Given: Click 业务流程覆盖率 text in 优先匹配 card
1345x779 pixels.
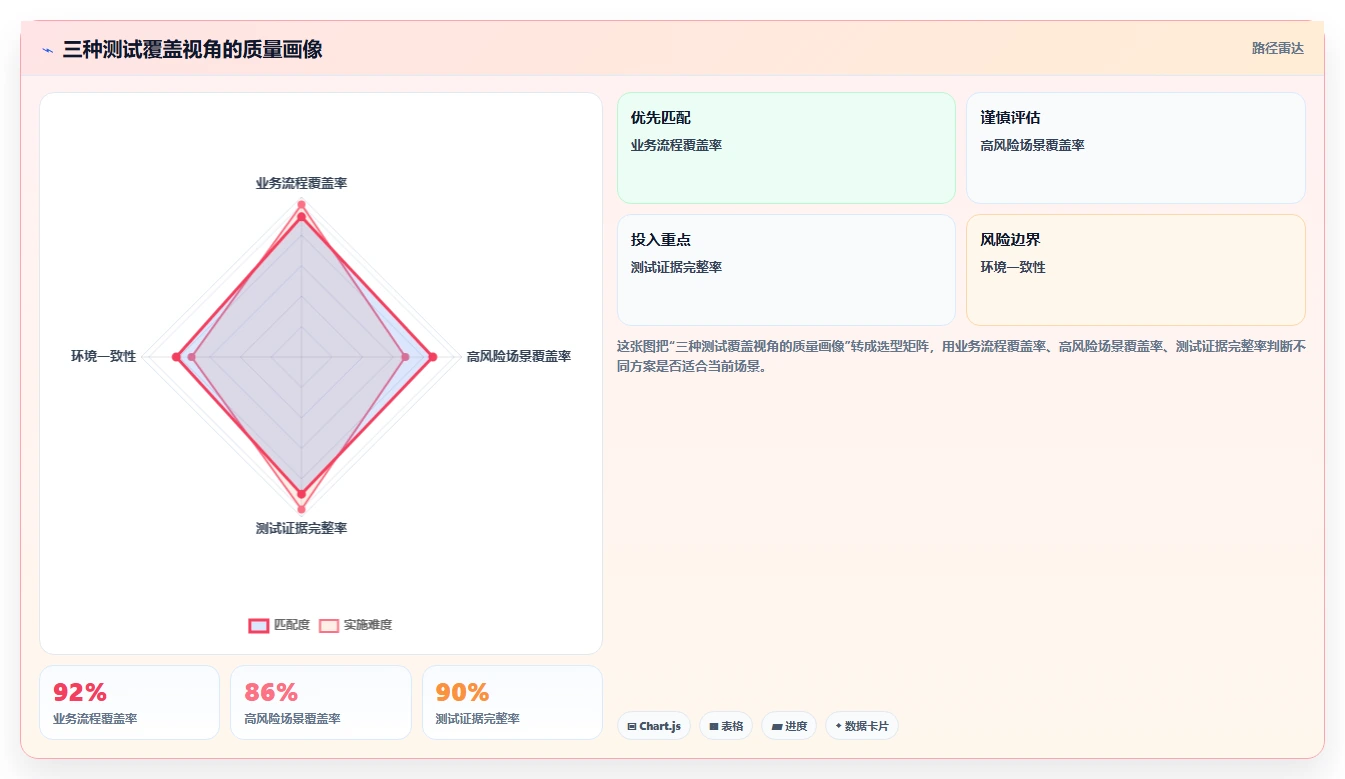Looking at the screenshot, I should [x=676, y=145].
